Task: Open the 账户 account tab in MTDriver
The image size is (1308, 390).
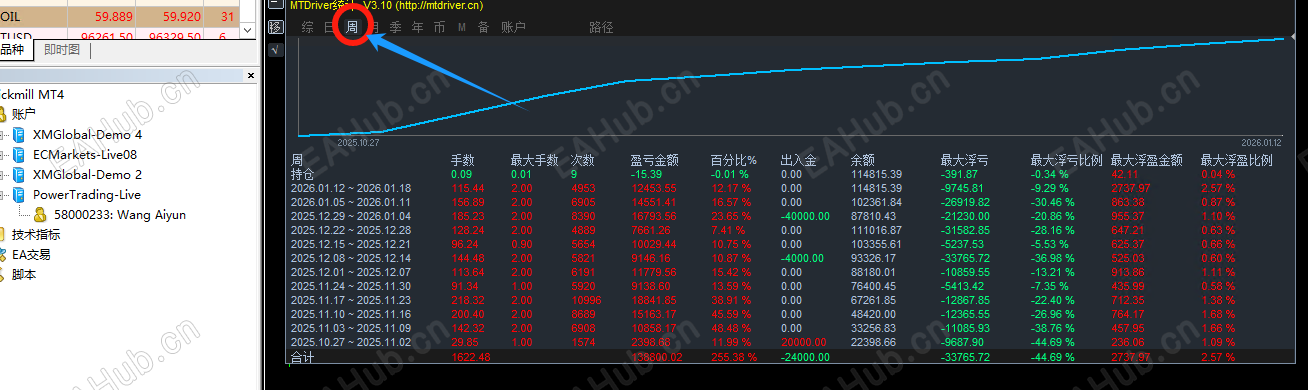Action: tap(513, 27)
